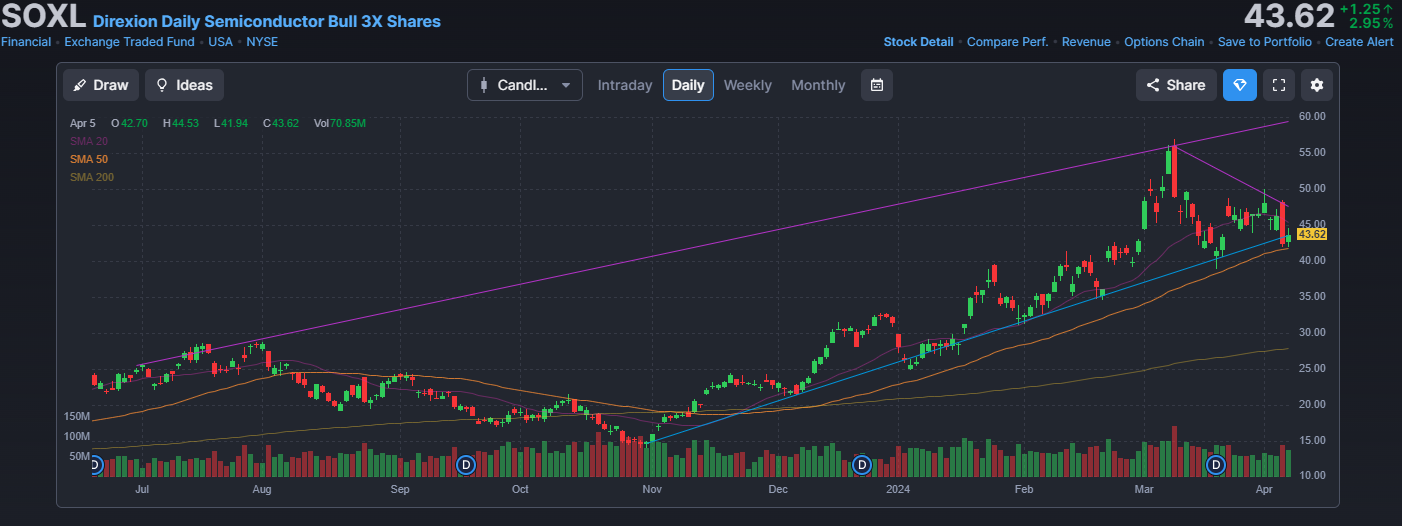
Task: Click the SMA 200 indicator label
Action: click(x=92, y=177)
